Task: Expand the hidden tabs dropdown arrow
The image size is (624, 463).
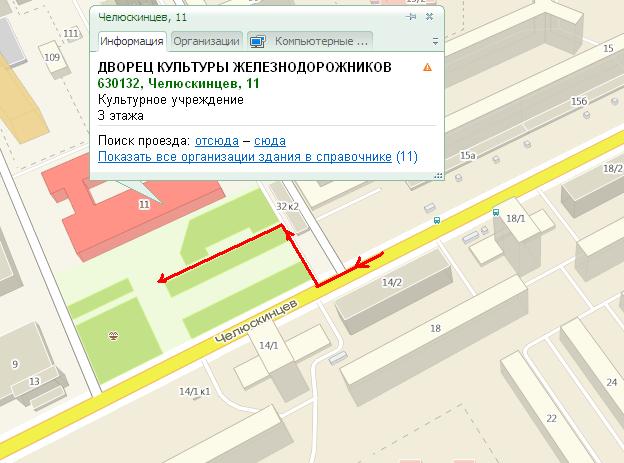Action: click(435, 41)
